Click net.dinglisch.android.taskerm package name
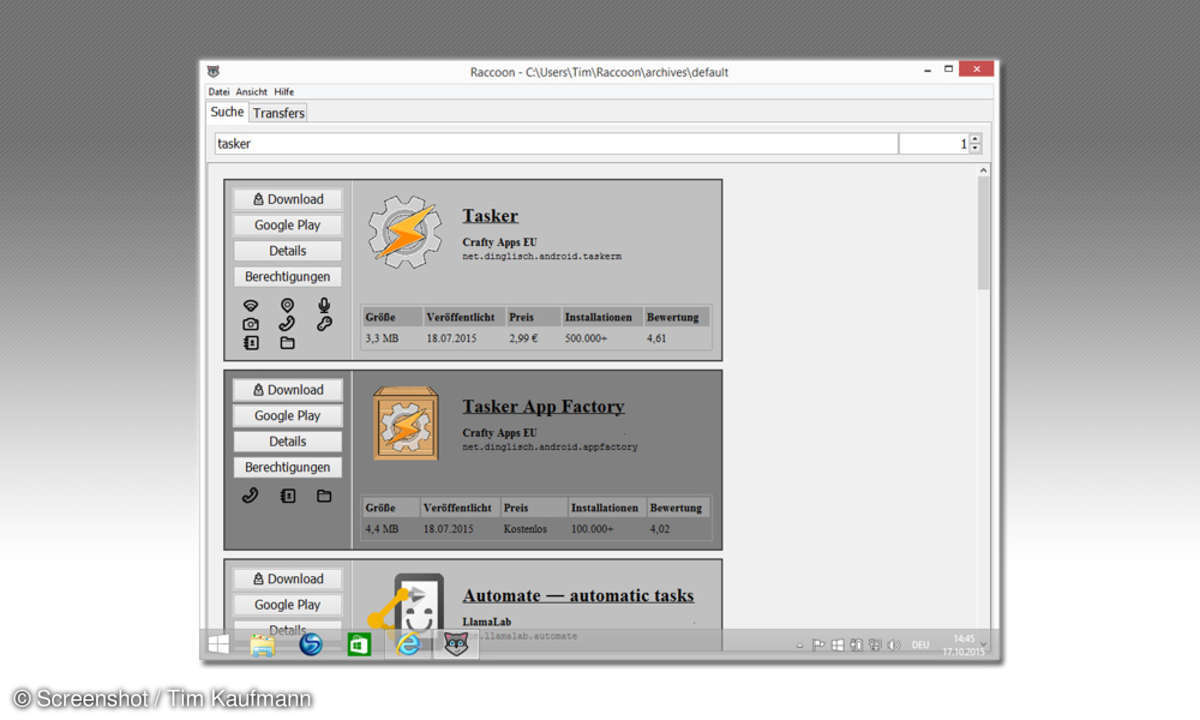This screenshot has width=1200, height=720. tap(542, 257)
